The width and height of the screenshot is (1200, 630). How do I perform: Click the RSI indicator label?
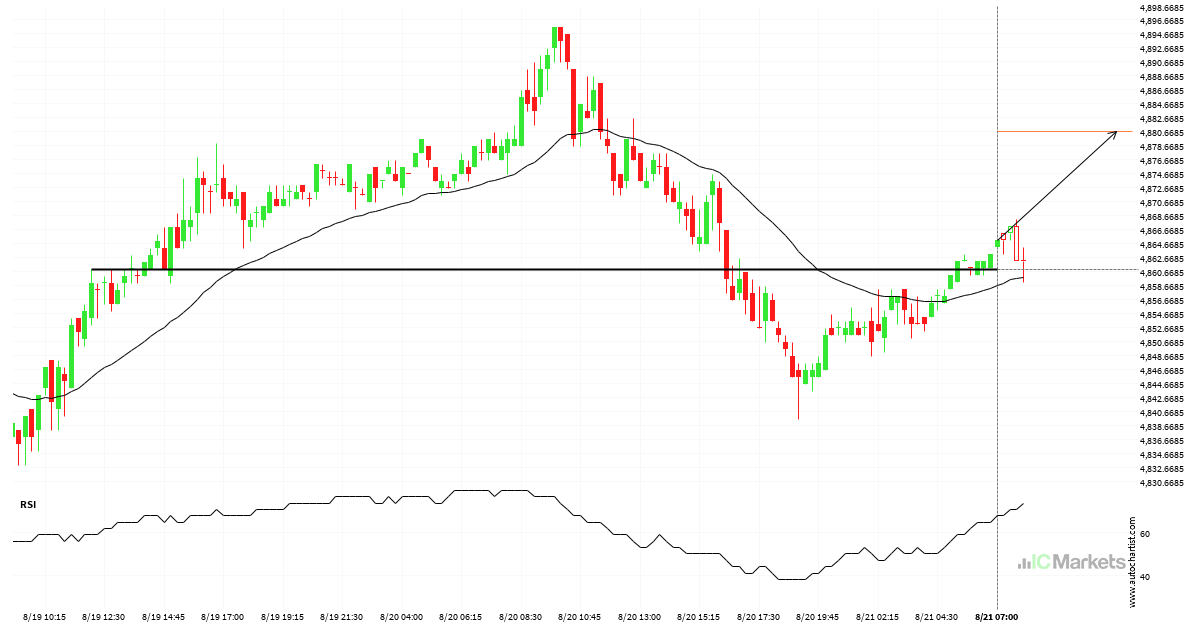[28, 505]
